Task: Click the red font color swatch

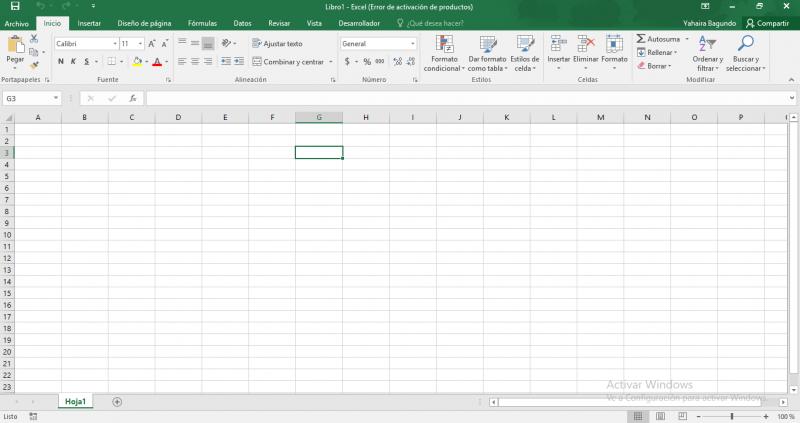Action: coord(156,62)
